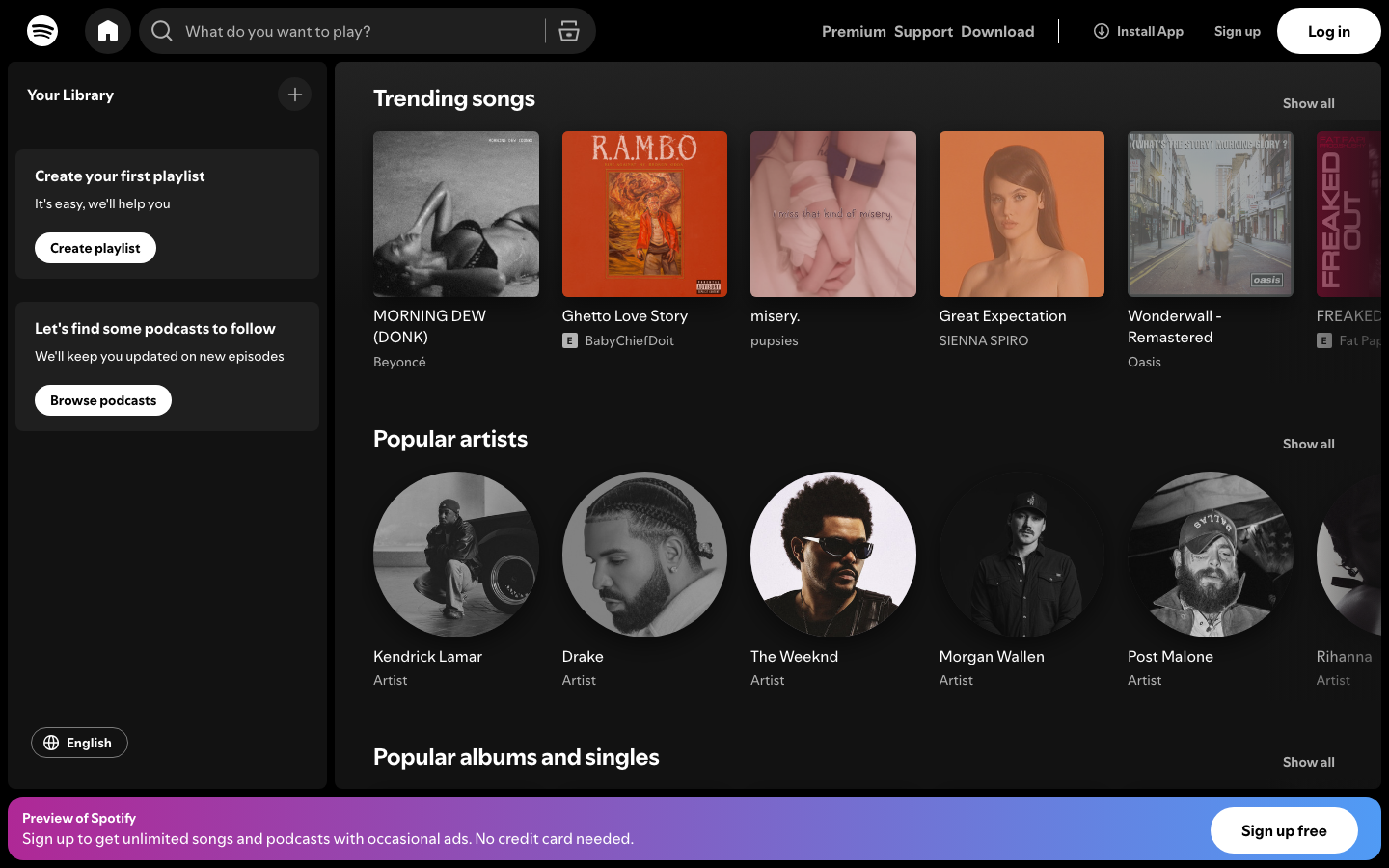Click the Install App download icon

(x=1101, y=31)
